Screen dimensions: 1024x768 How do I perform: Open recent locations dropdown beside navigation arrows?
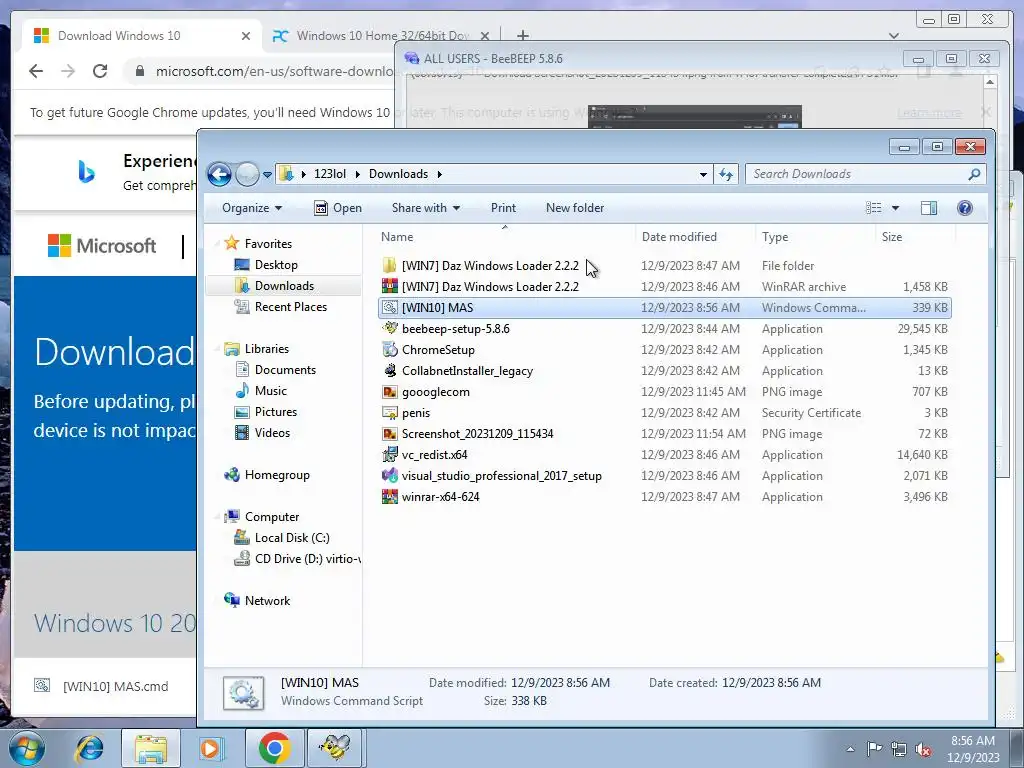(267, 174)
